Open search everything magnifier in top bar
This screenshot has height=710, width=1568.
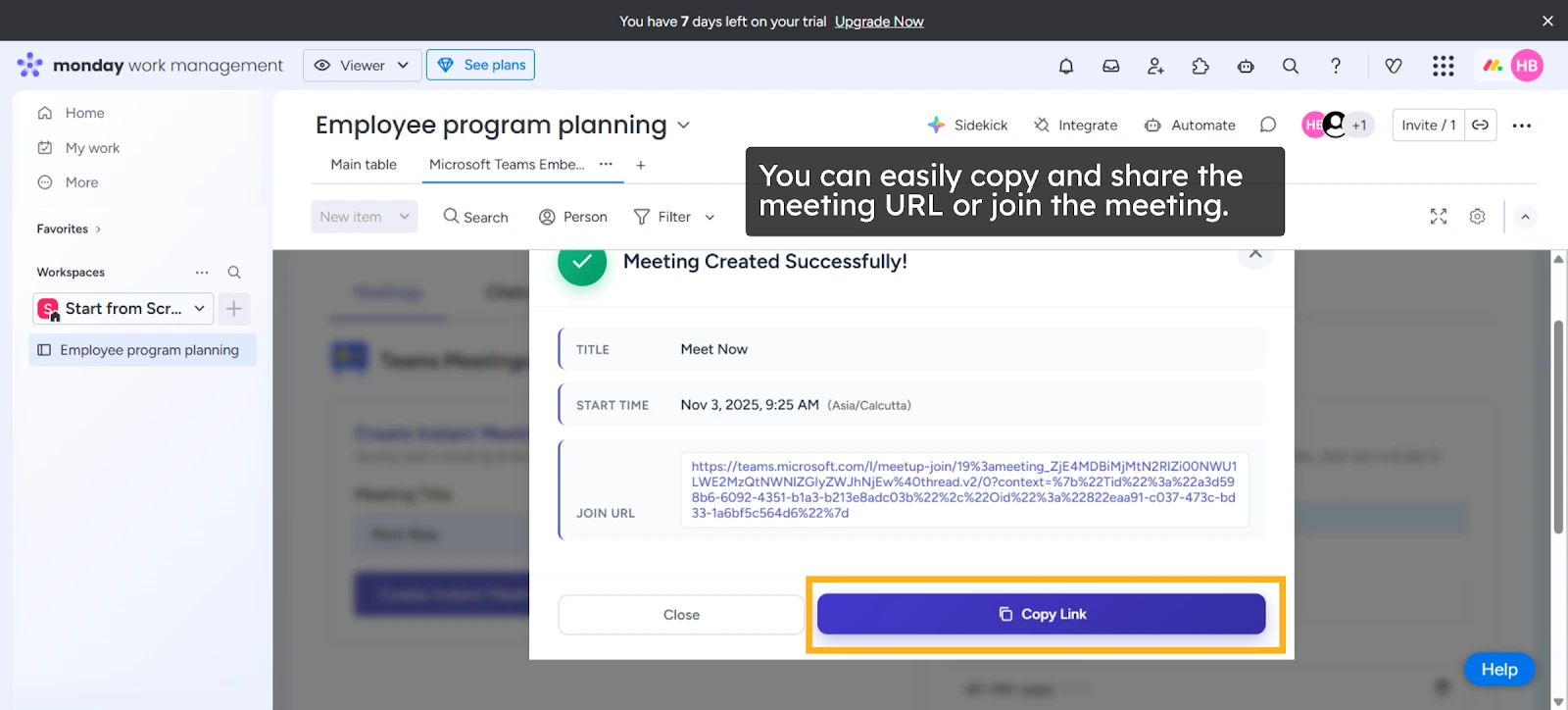tap(1291, 66)
